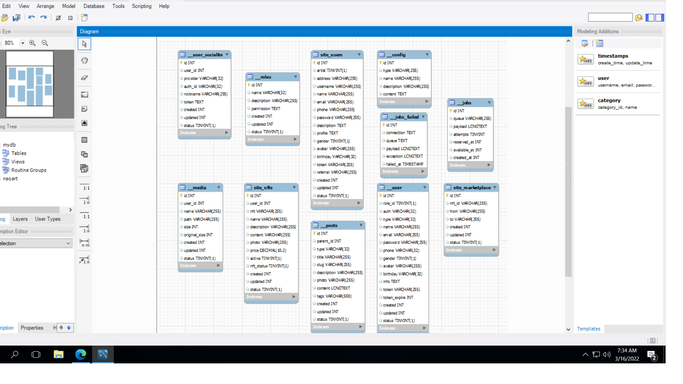
Task: Click the new table template icon in Modeling Additions
Action: tap(600, 43)
